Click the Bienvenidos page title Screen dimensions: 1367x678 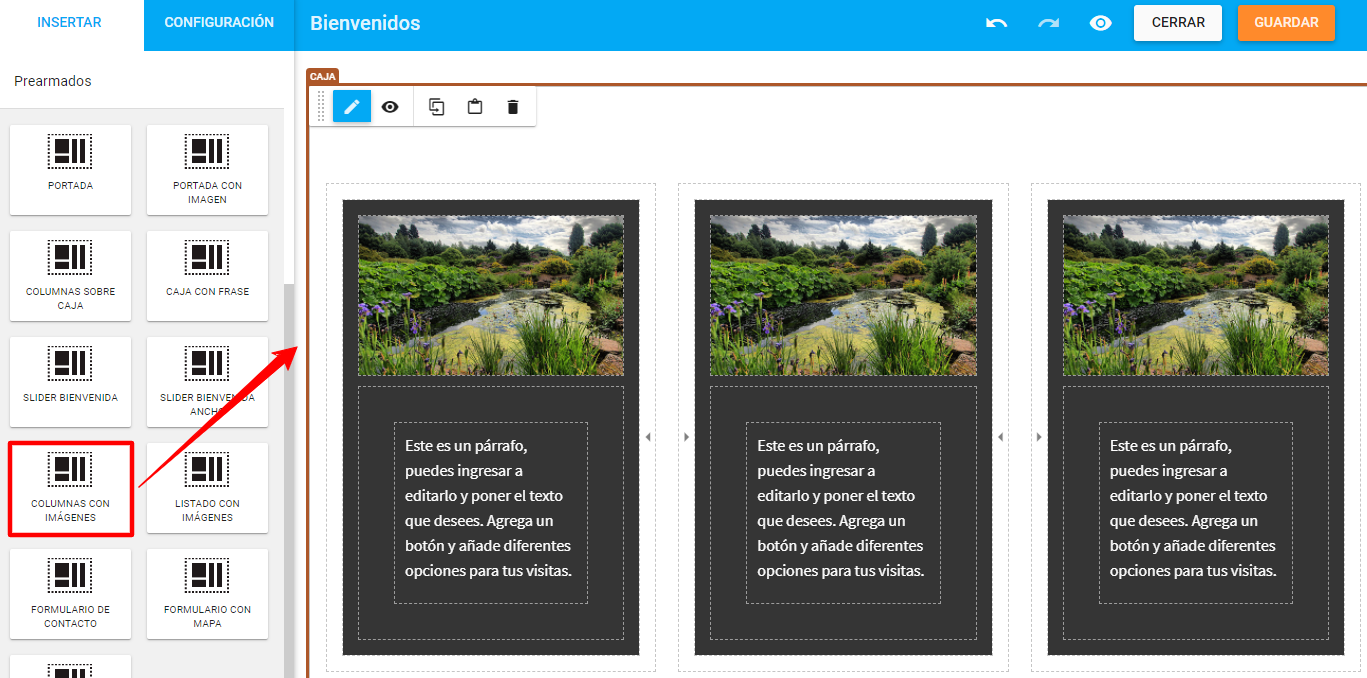click(365, 23)
